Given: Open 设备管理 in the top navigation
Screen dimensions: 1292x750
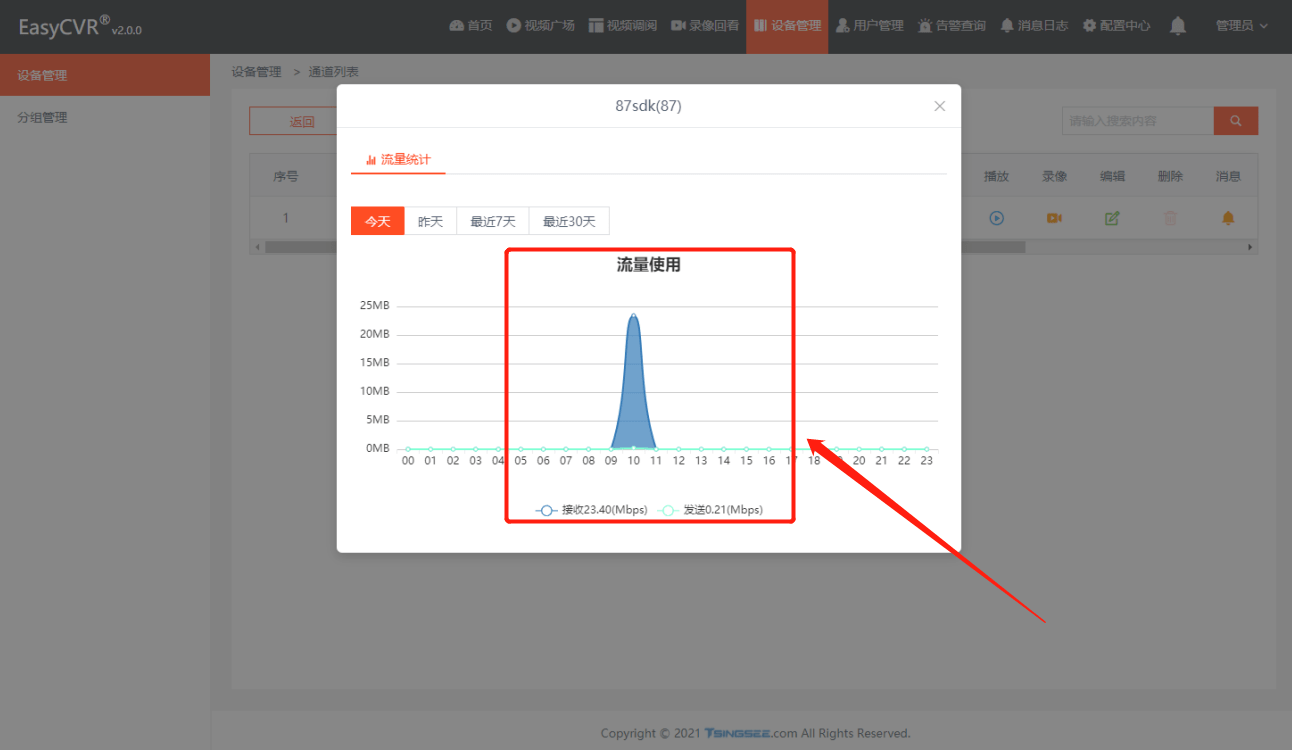Looking at the screenshot, I should 787,26.
